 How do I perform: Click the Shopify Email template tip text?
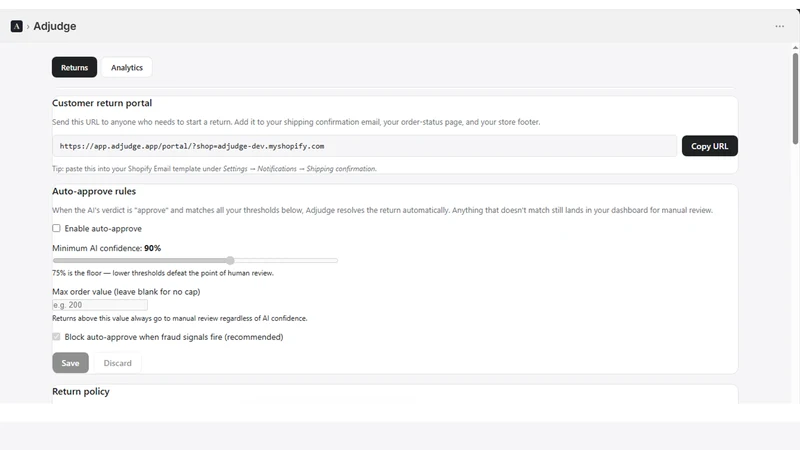tap(214, 168)
